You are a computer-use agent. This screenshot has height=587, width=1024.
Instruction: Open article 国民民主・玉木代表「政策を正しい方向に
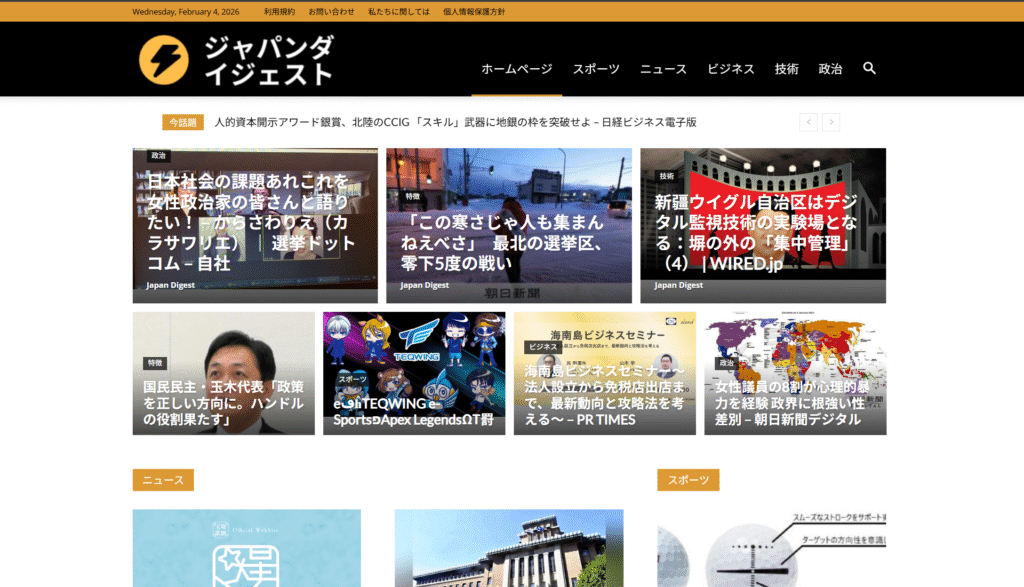[x=223, y=403]
